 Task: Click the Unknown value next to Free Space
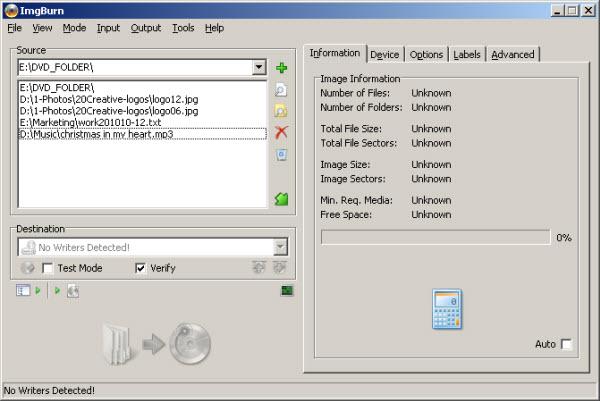431,215
